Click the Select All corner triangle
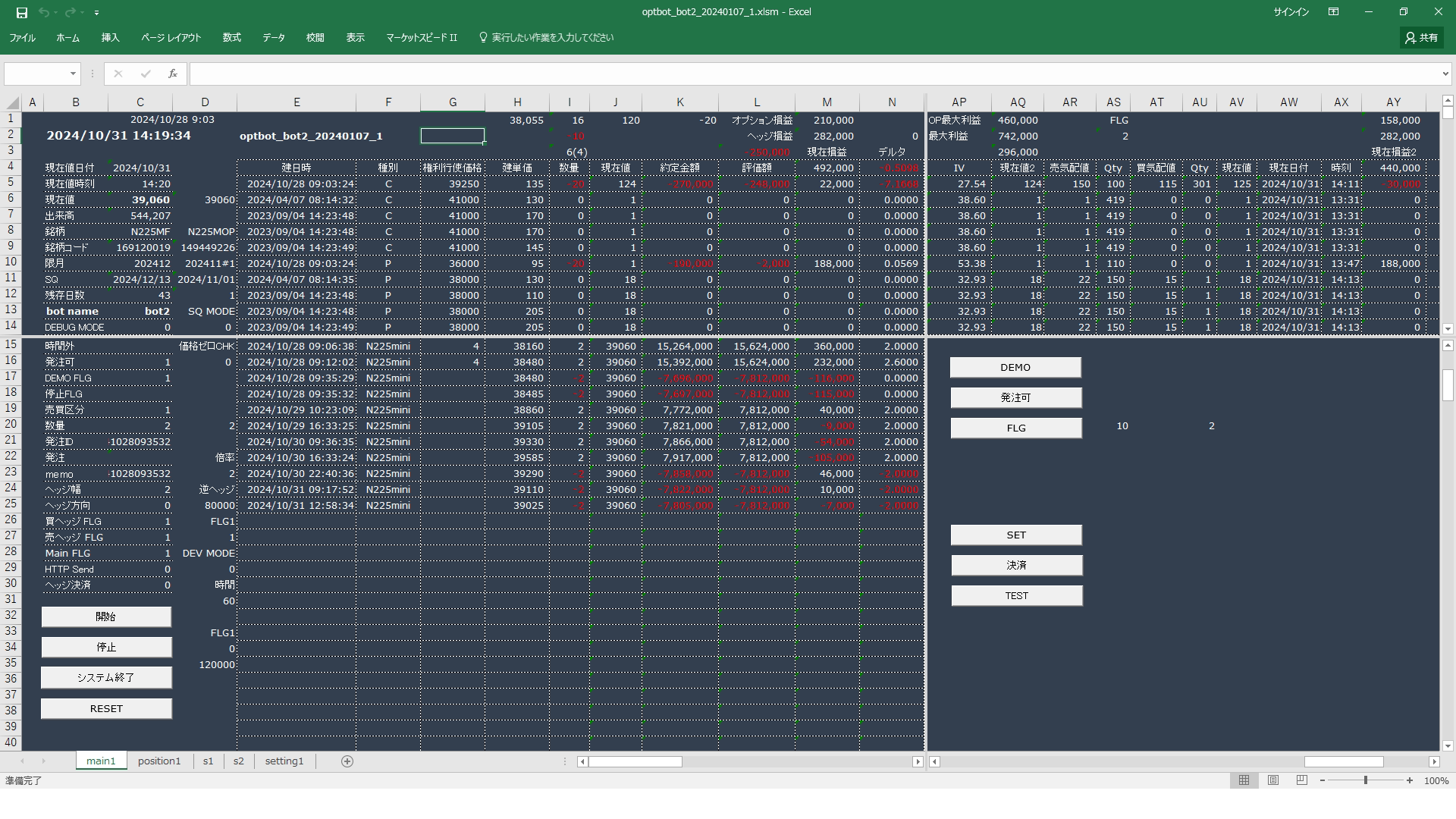The height and width of the screenshot is (819, 1456). (13, 102)
